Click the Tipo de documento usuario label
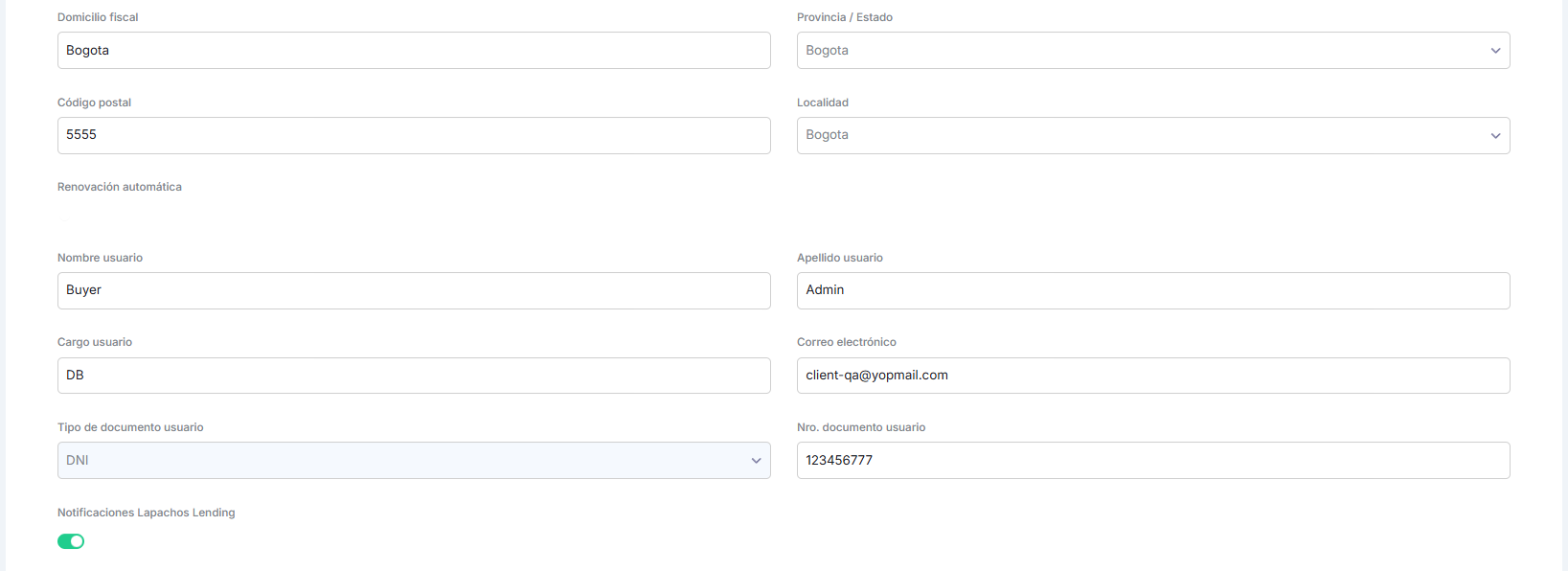Screen dimensions: 1568x571 point(130,427)
